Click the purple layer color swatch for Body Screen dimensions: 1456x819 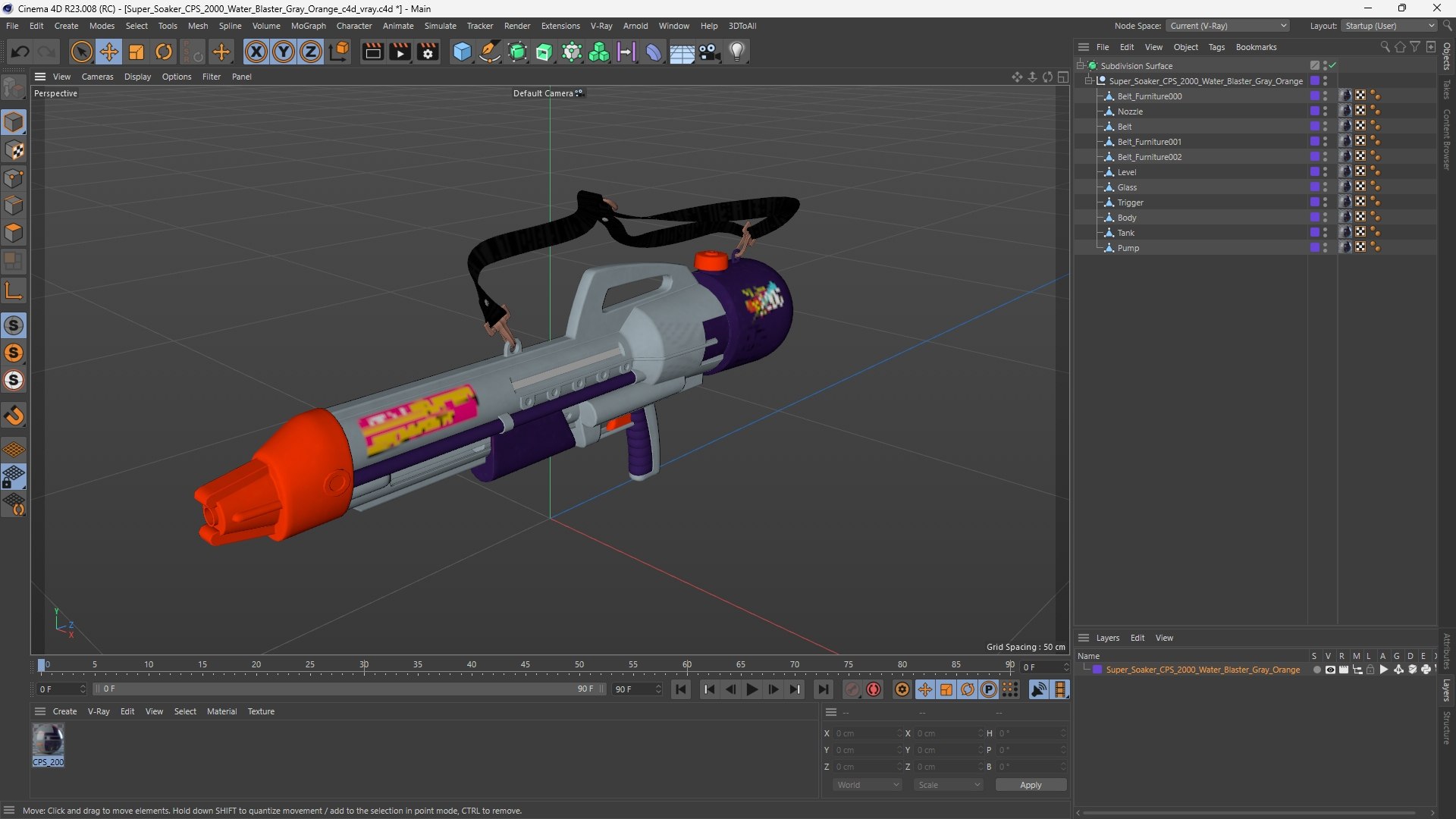point(1314,218)
